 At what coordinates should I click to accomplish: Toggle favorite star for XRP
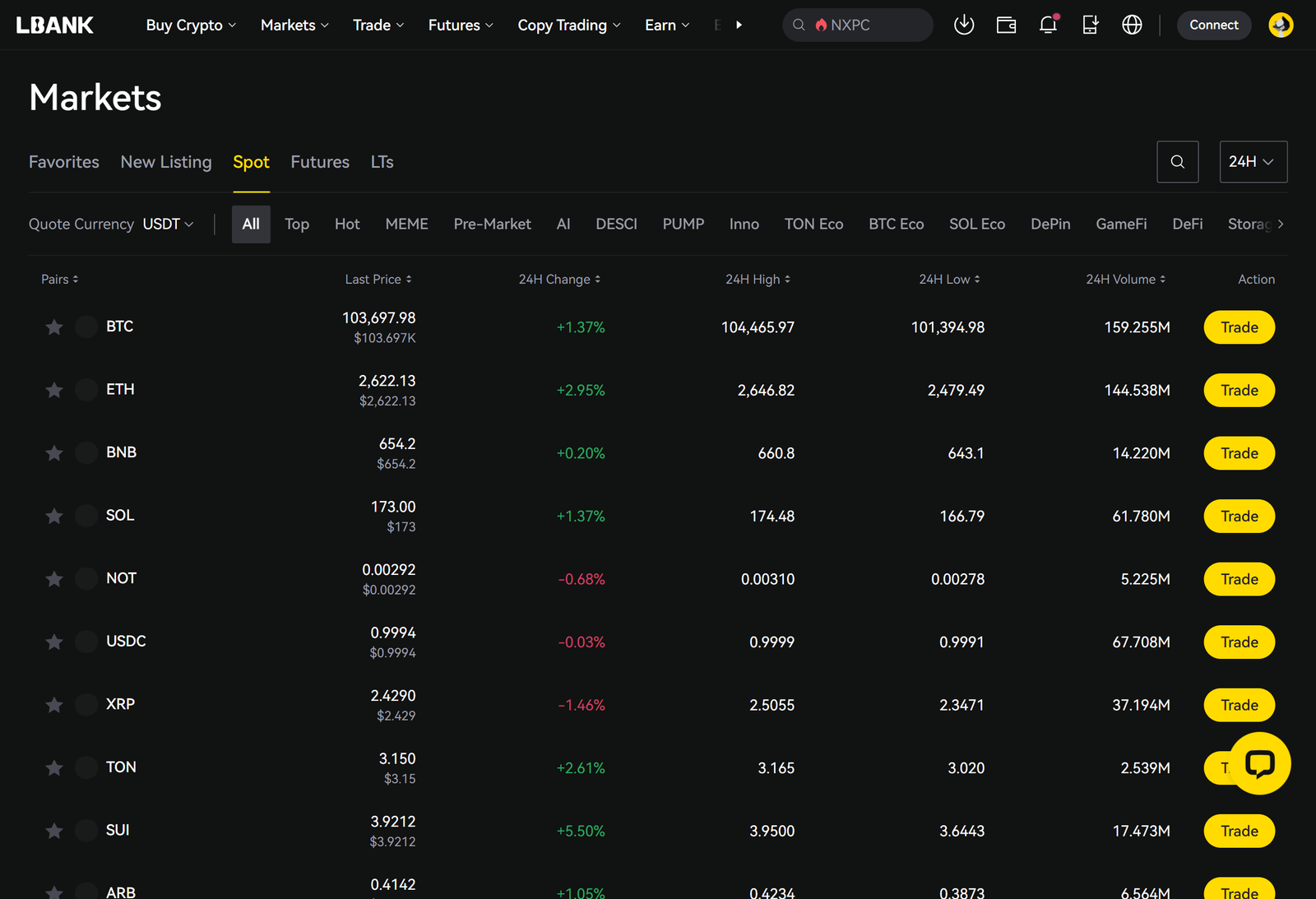[54, 705]
